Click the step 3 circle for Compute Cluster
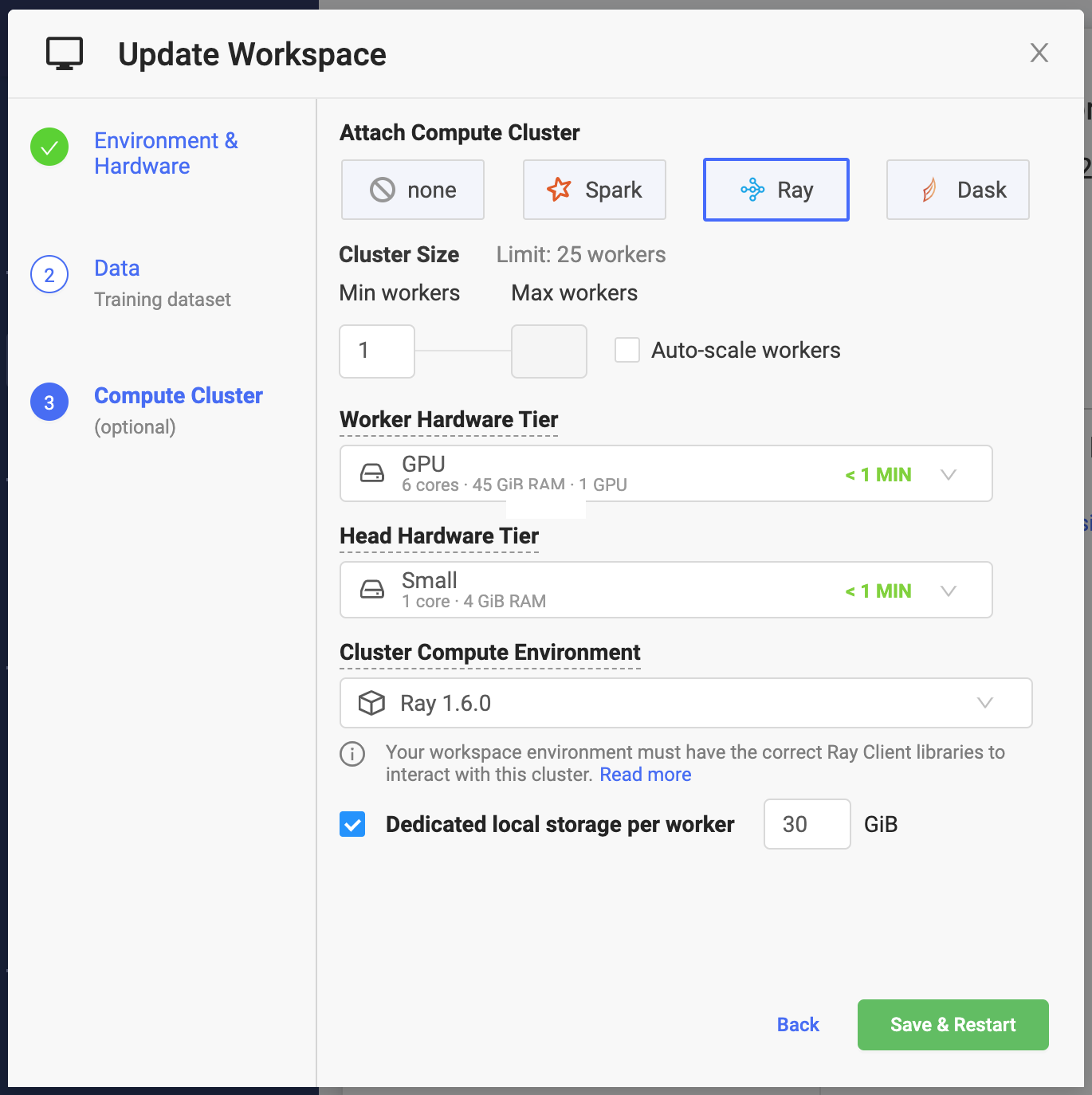The image size is (1092, 1095). 49,402
